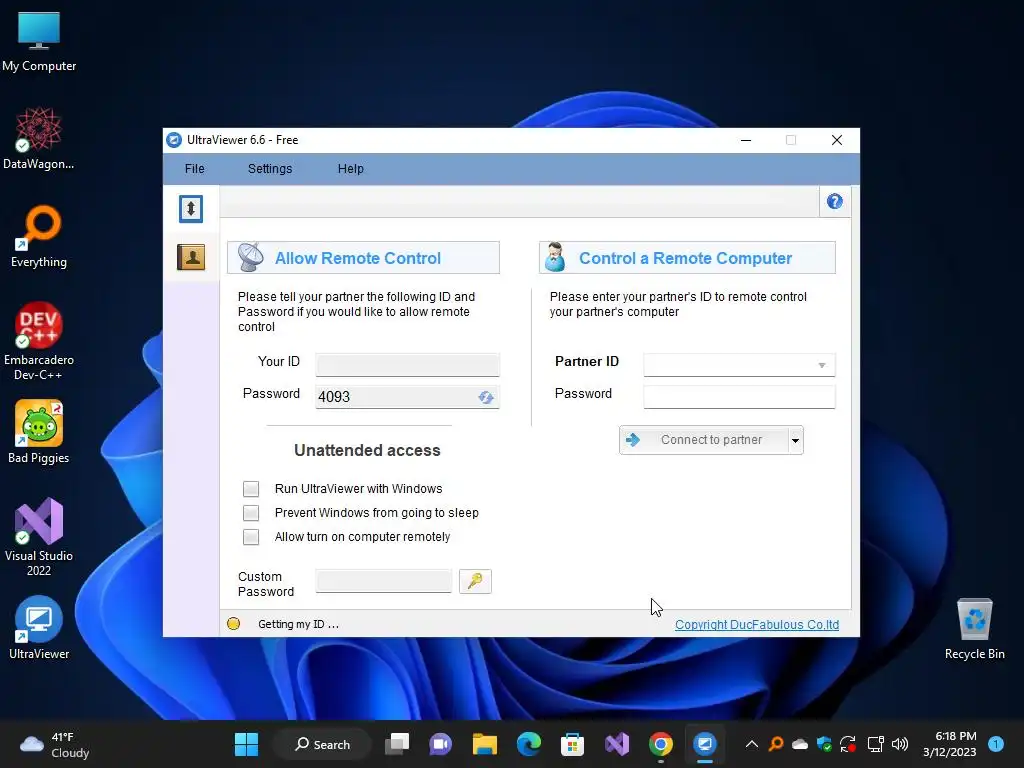Image resolution: width=1024 pixels, height=768 pixels.
Task: Open Visual Studio from the taskbar
Action: point(616,744)
